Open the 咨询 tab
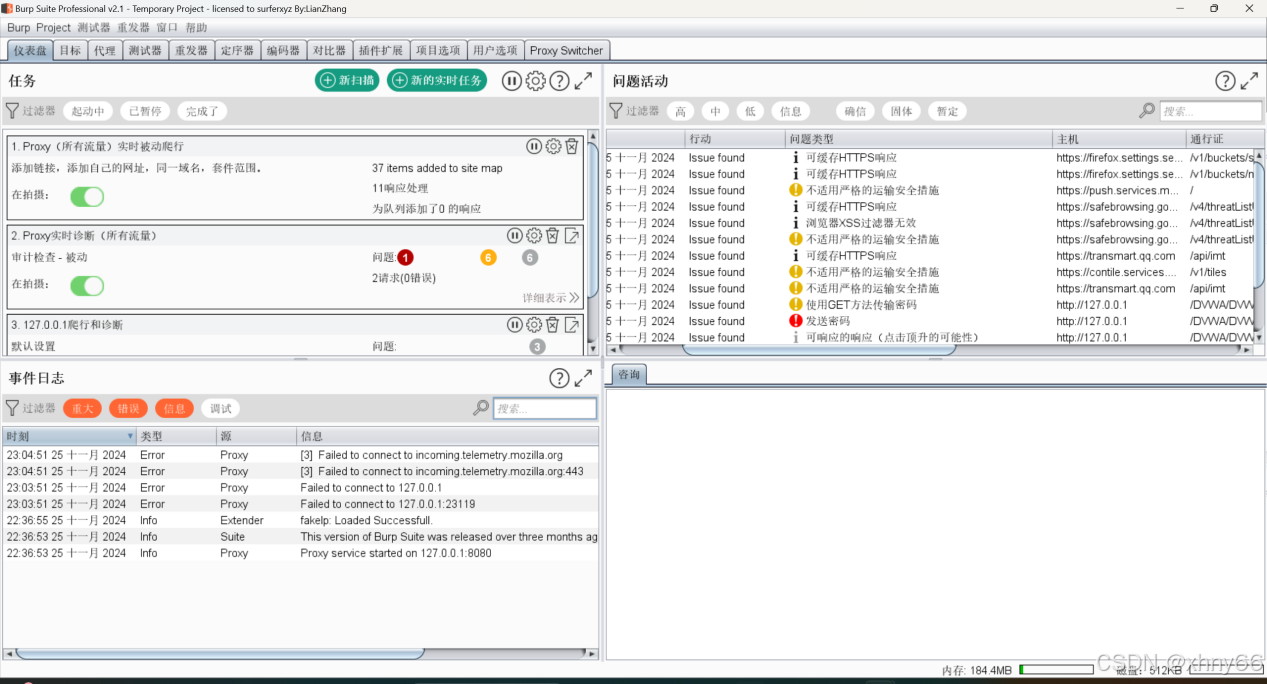This screenshot has height=684, width=1267. point(629,374)
